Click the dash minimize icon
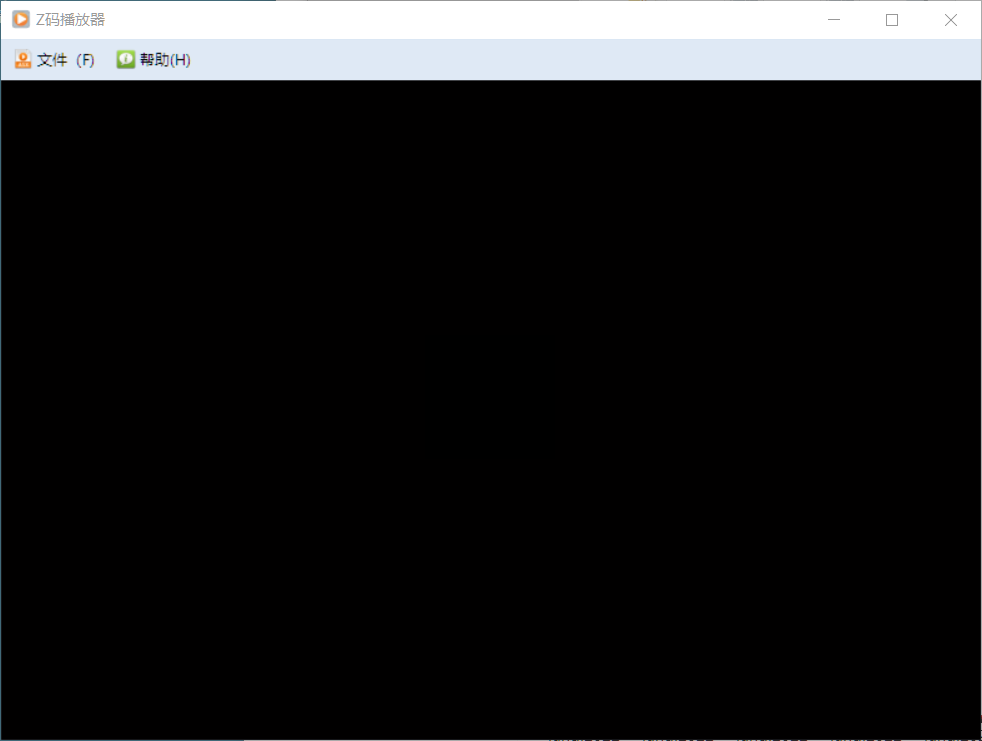The height and width of the screenshot is (741, 982). 834,19
